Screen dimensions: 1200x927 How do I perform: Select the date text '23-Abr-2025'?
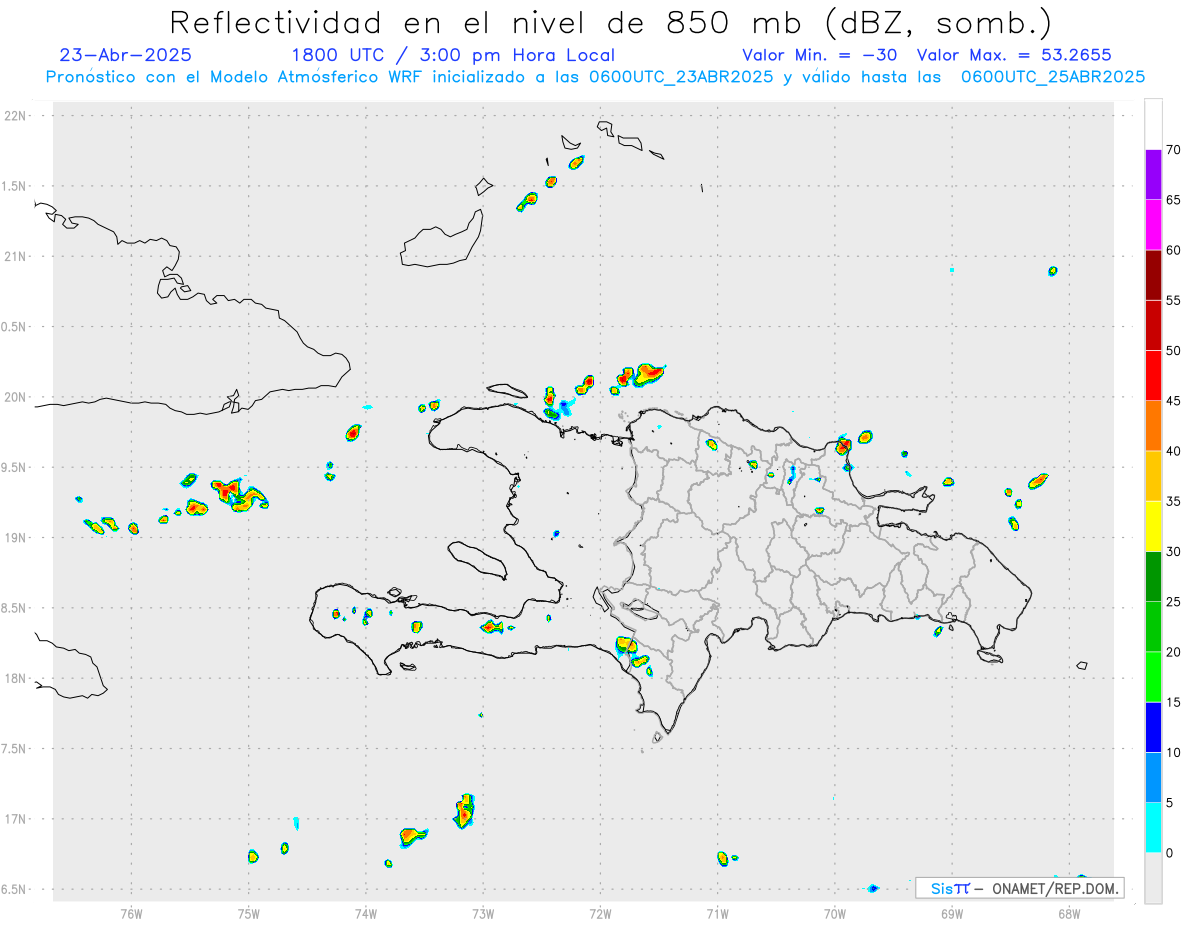(125, 55)
